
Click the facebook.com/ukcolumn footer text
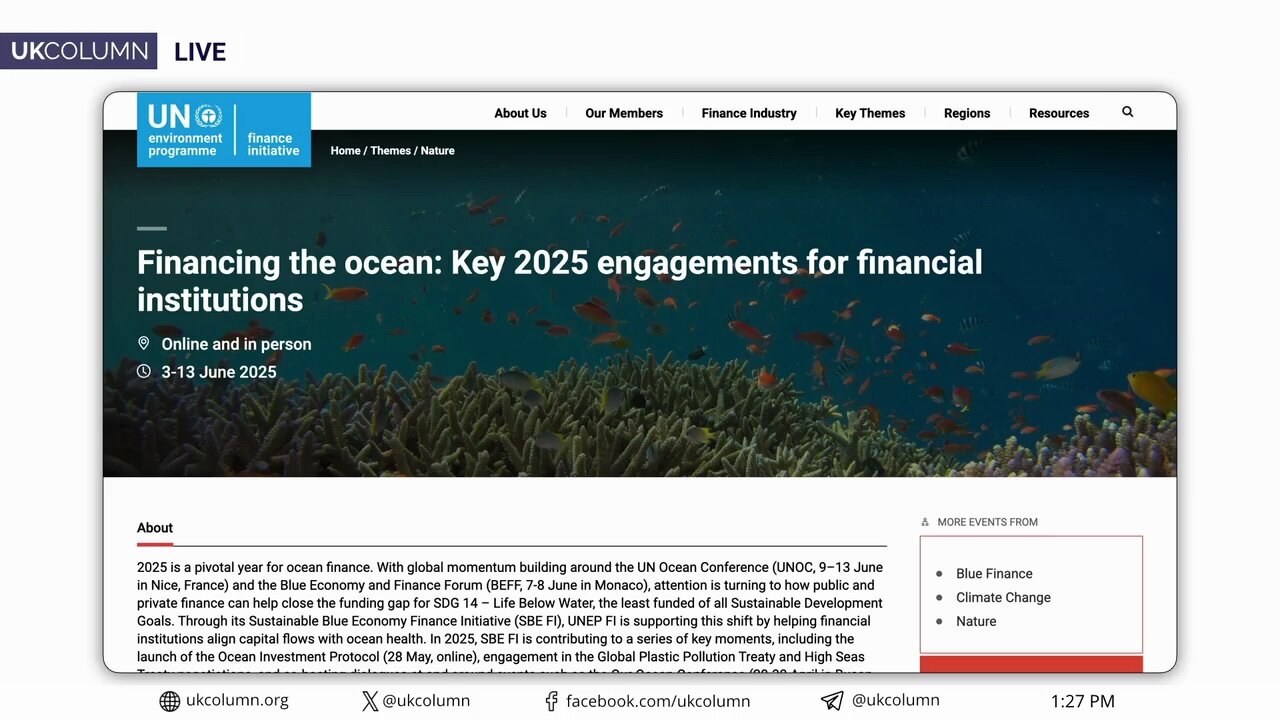point(658,701)
